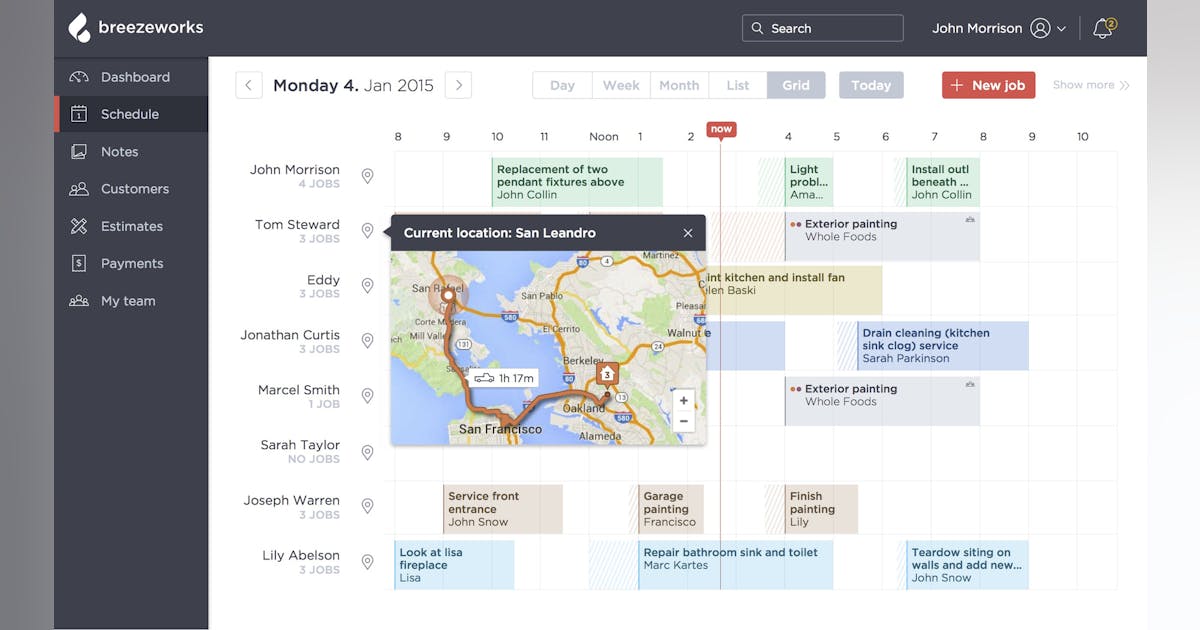The image size is (1200, 630).
Task: Open the Notes section
Action: (x=118, y=151)
